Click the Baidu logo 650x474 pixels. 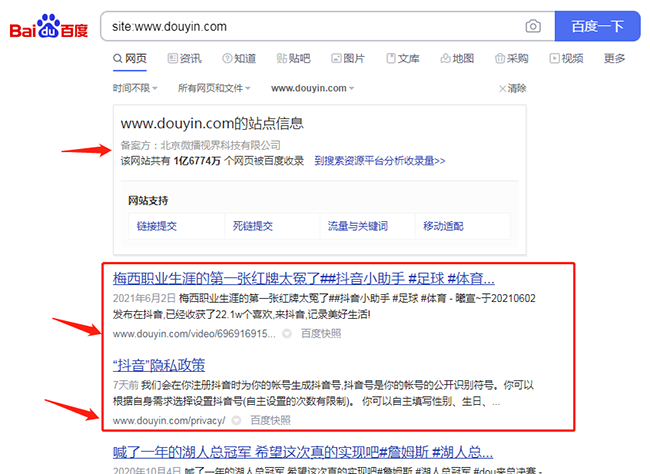pos(49,27)
